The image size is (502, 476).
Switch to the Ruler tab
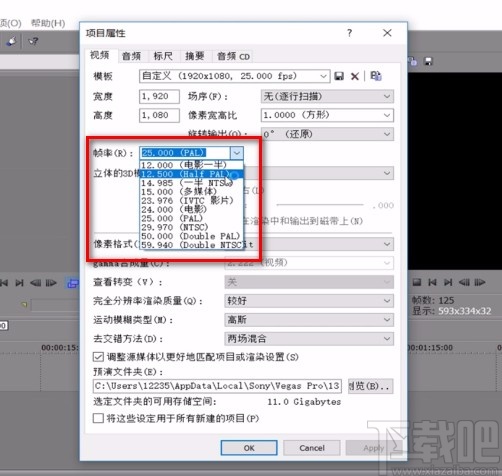[x=163, y=56]
